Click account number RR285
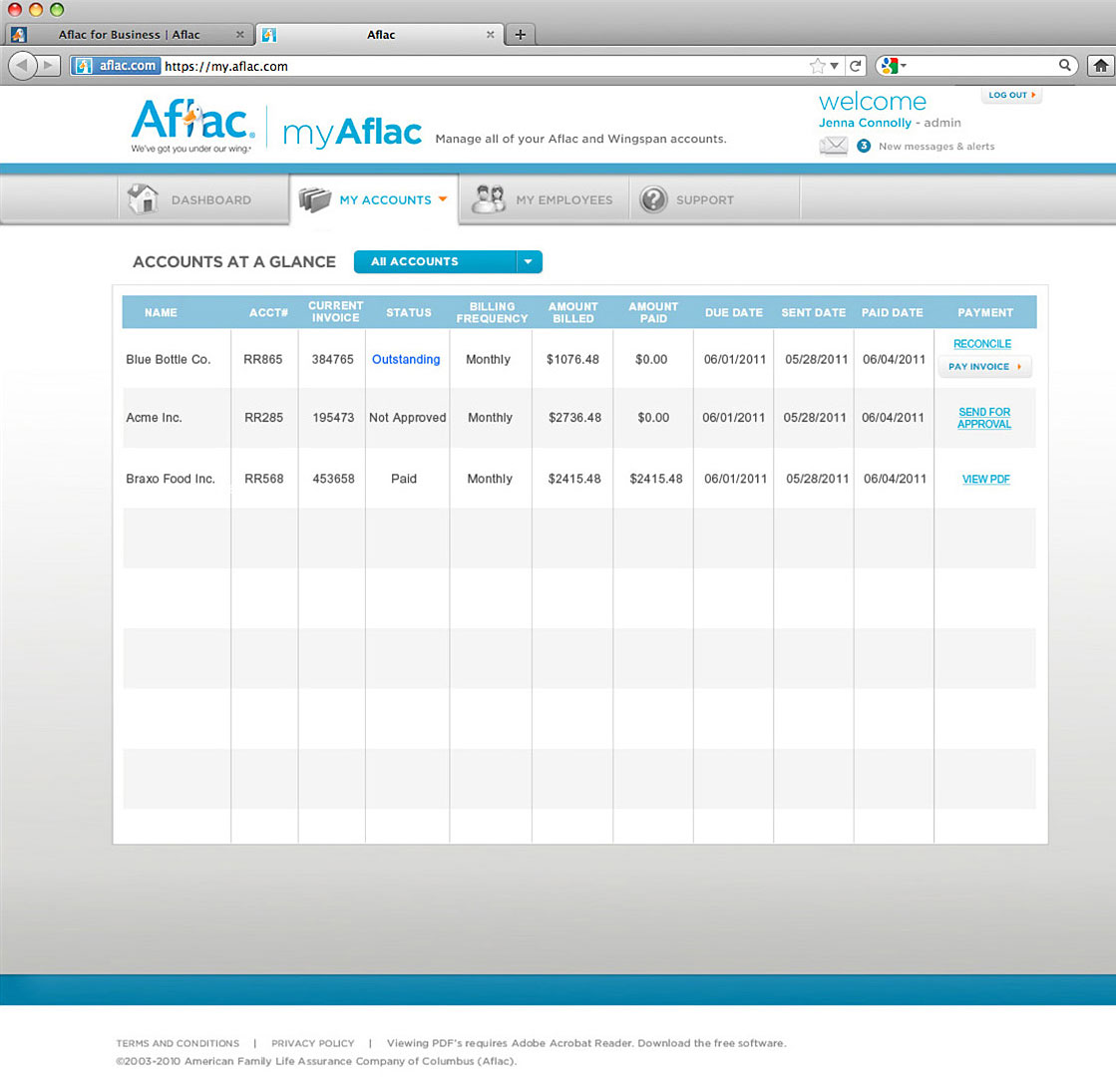The width and height of the screenshot is (1116, 1092). pyautogui.click(x=263, y=418)
